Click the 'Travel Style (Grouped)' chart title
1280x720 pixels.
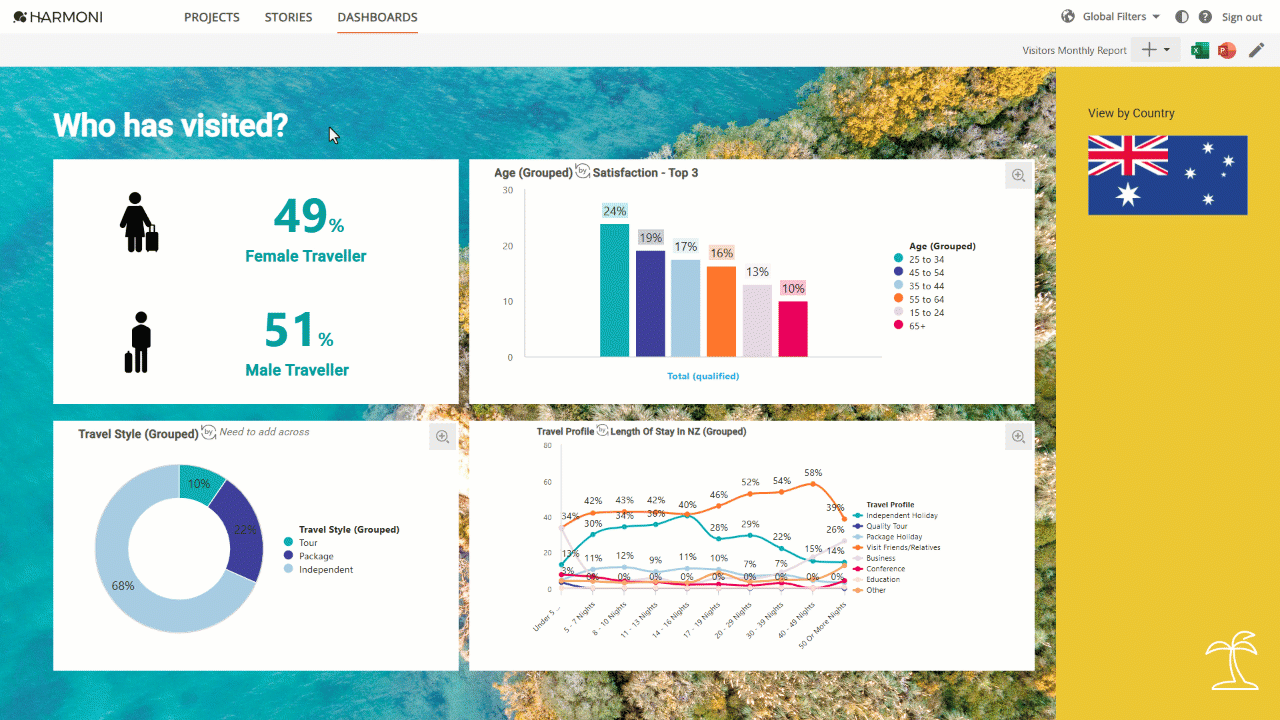138,434
